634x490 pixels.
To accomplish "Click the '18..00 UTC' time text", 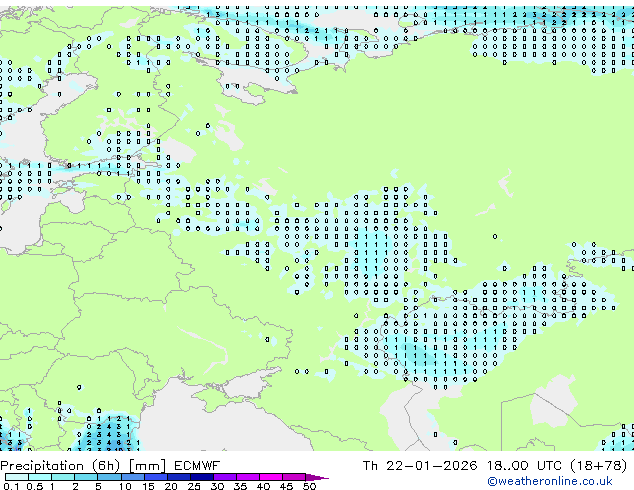I will point(525,466).
